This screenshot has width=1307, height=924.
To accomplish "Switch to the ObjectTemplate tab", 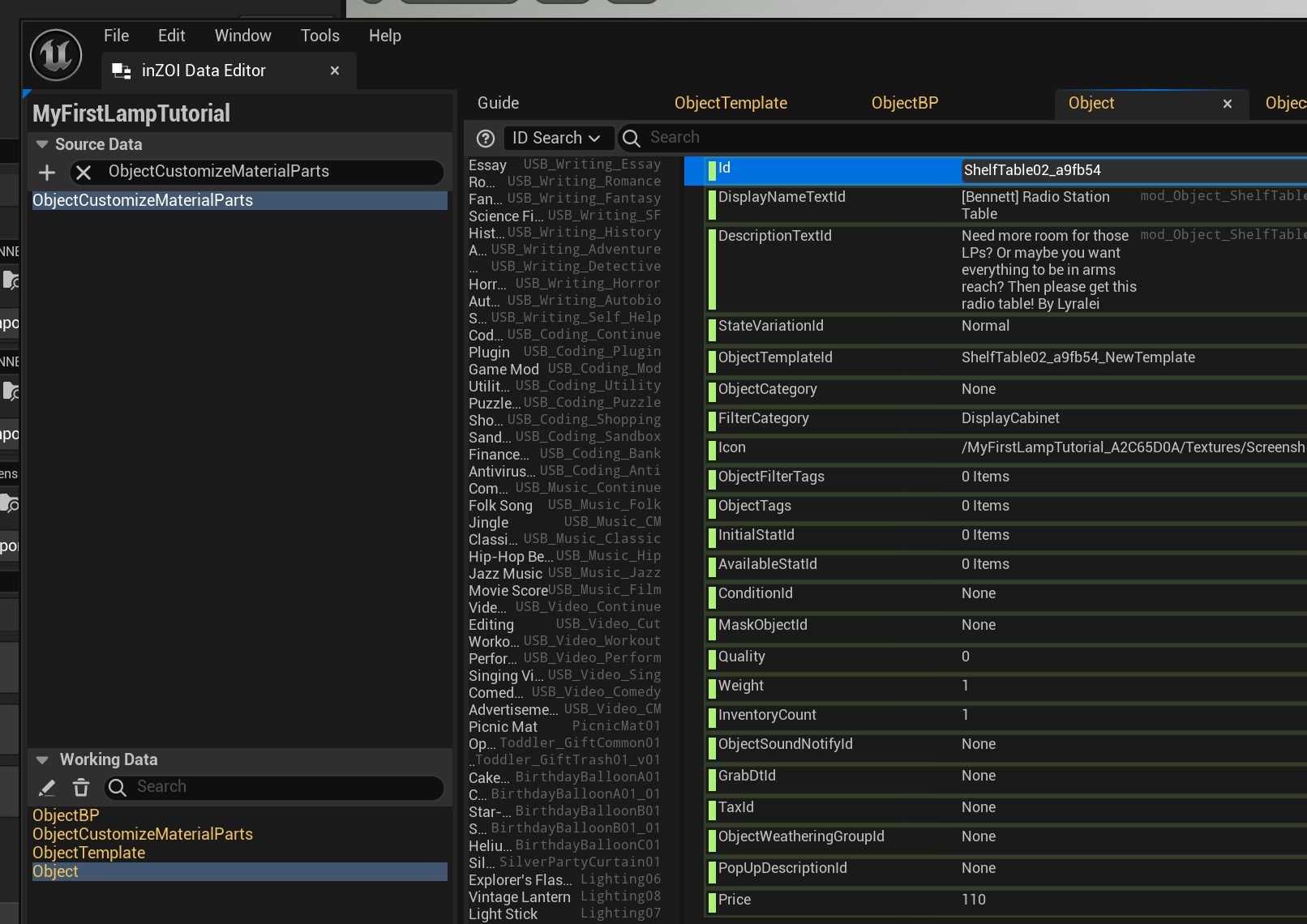I will pos(731,103).
